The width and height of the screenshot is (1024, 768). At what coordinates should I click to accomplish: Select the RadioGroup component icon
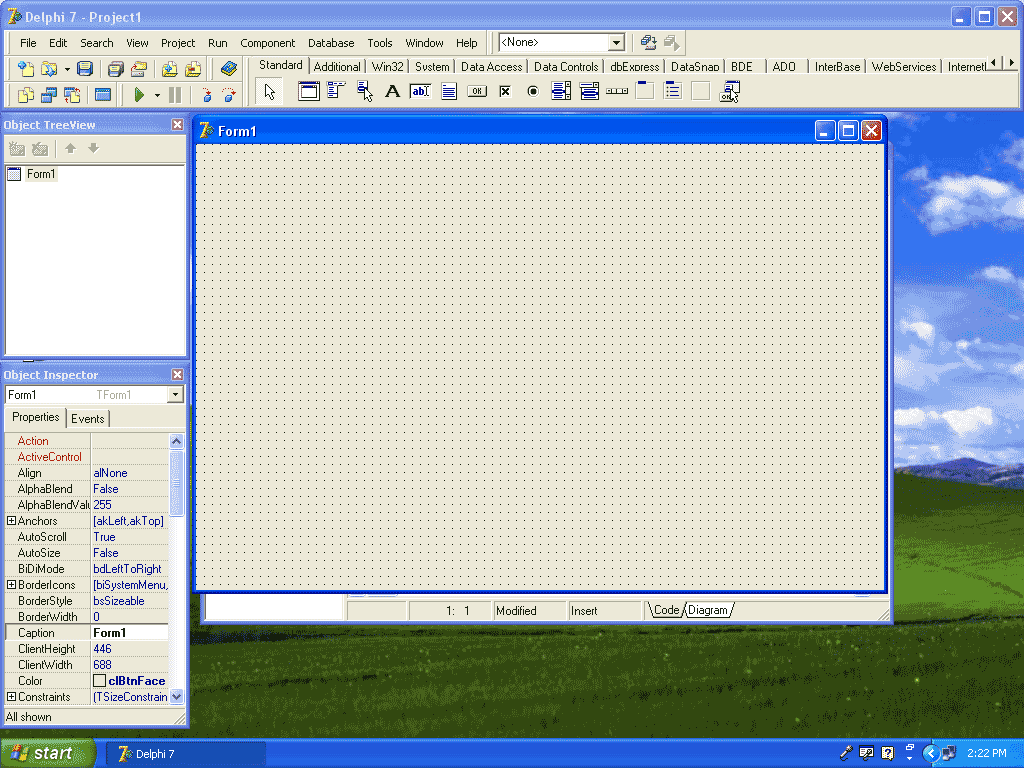(x=673, y=91)
